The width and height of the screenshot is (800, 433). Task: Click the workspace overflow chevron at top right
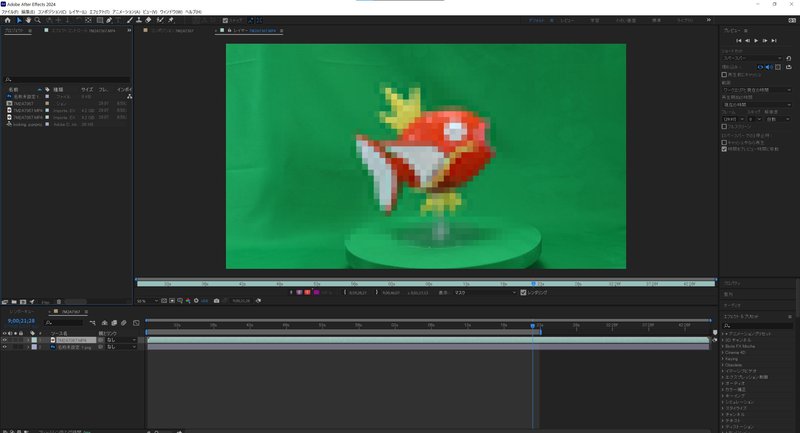pos(709,20)
